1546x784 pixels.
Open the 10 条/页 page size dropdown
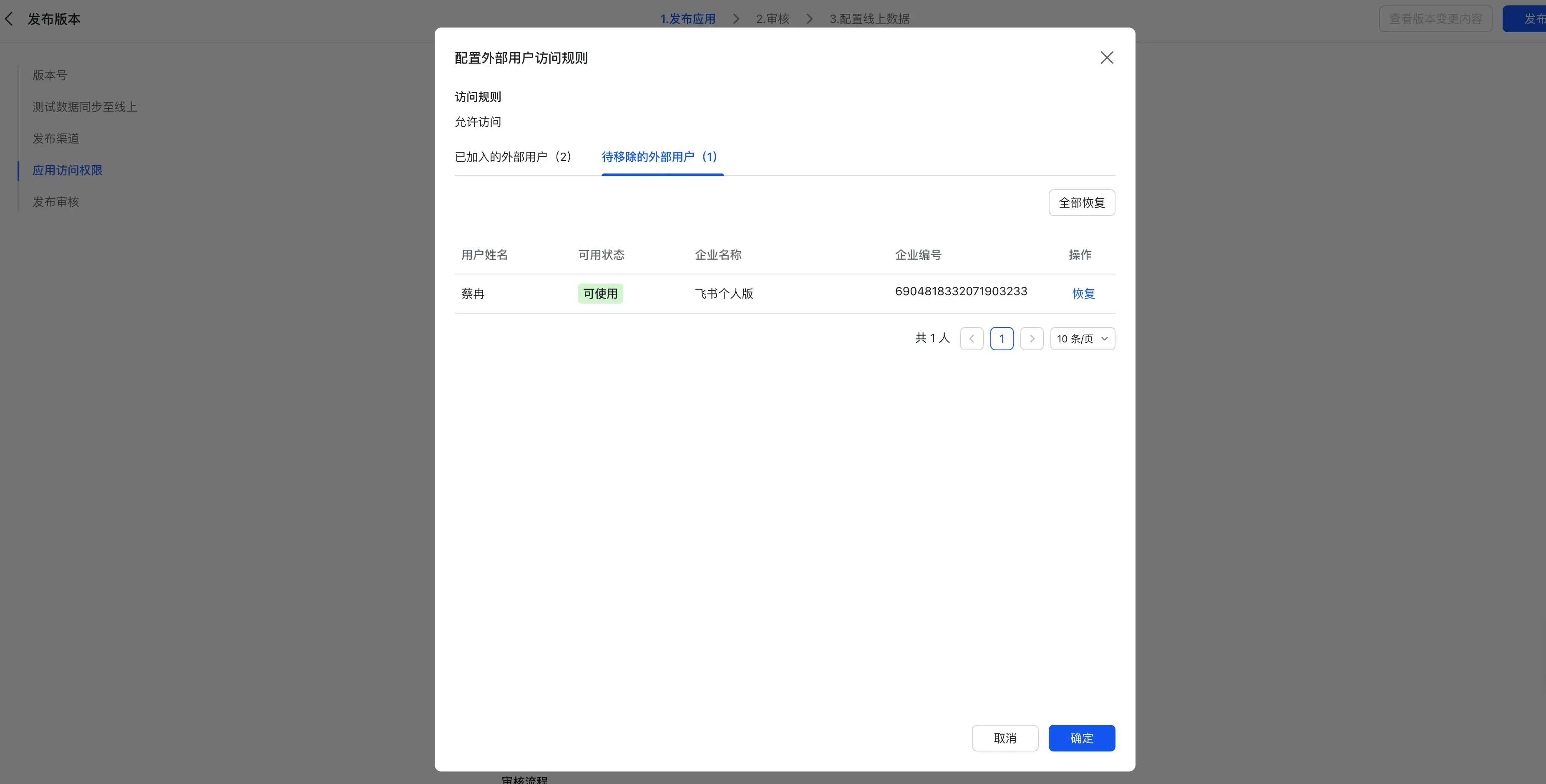1083,338
